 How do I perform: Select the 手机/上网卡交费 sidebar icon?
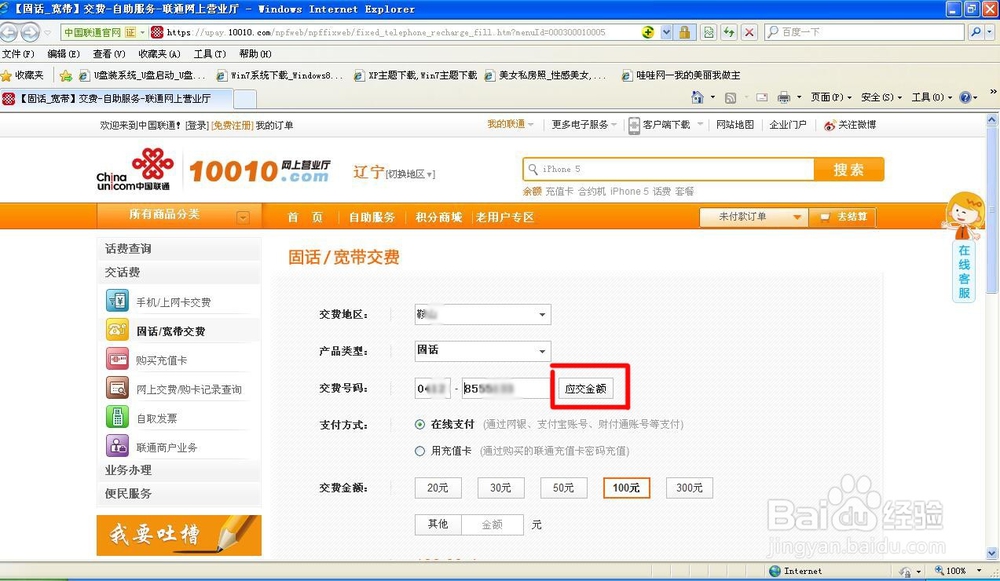[121, 301]
